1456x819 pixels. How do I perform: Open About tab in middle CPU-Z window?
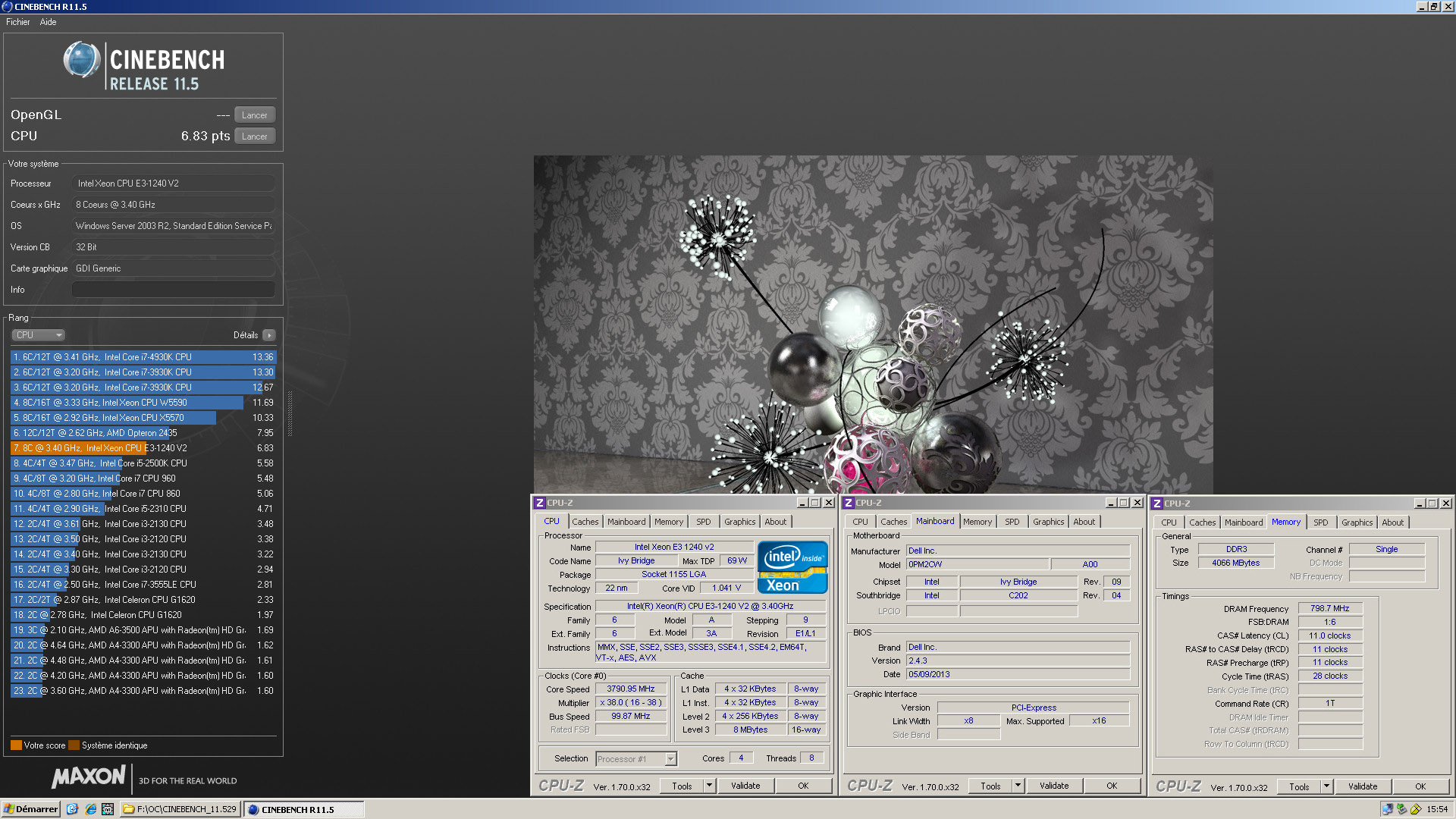click(x=1084, y=522)
